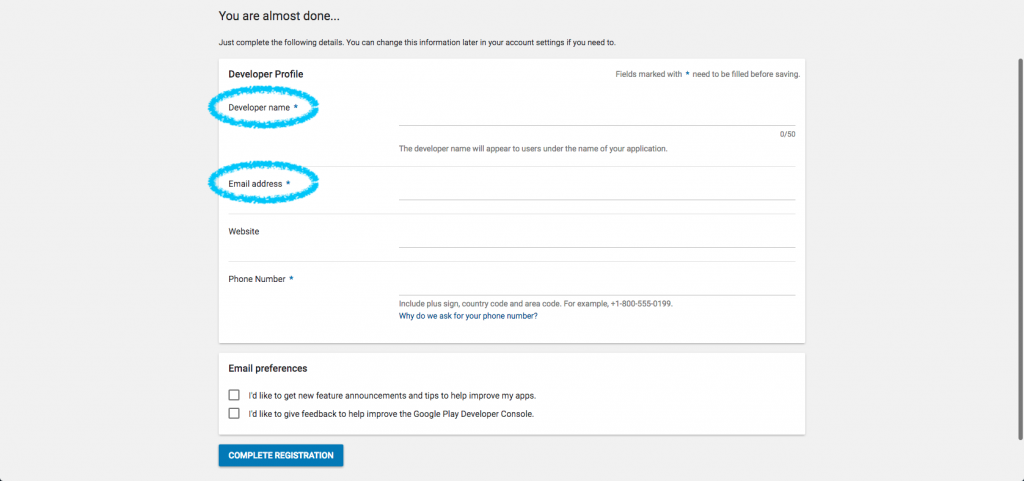Click the page's vertical scrollbar
Image resolution: width=1024 pixels, height=481 pixels.
(1020, 248)
